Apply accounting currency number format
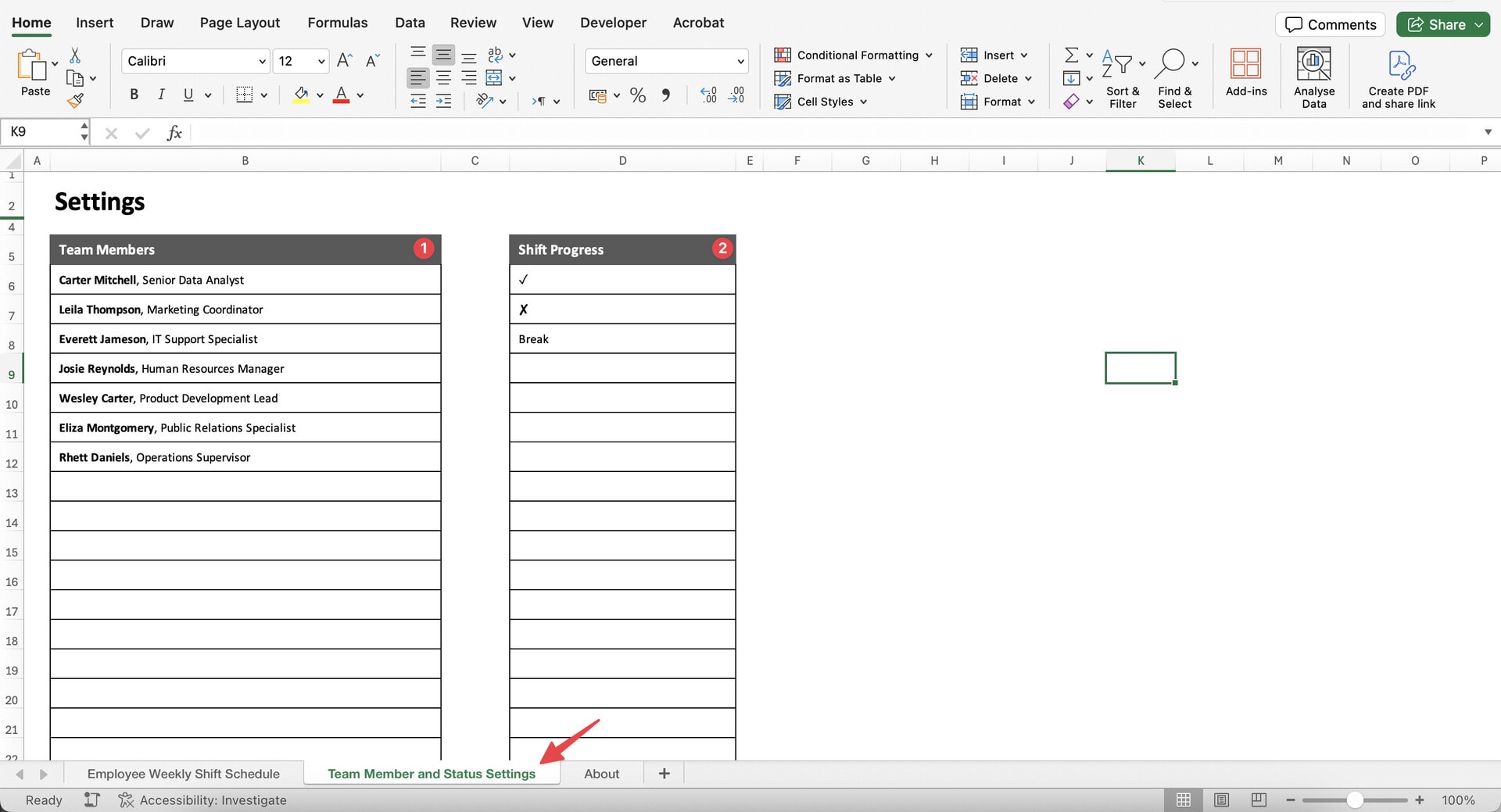This screenshot has height=812, width=1501. pos(598,95)
